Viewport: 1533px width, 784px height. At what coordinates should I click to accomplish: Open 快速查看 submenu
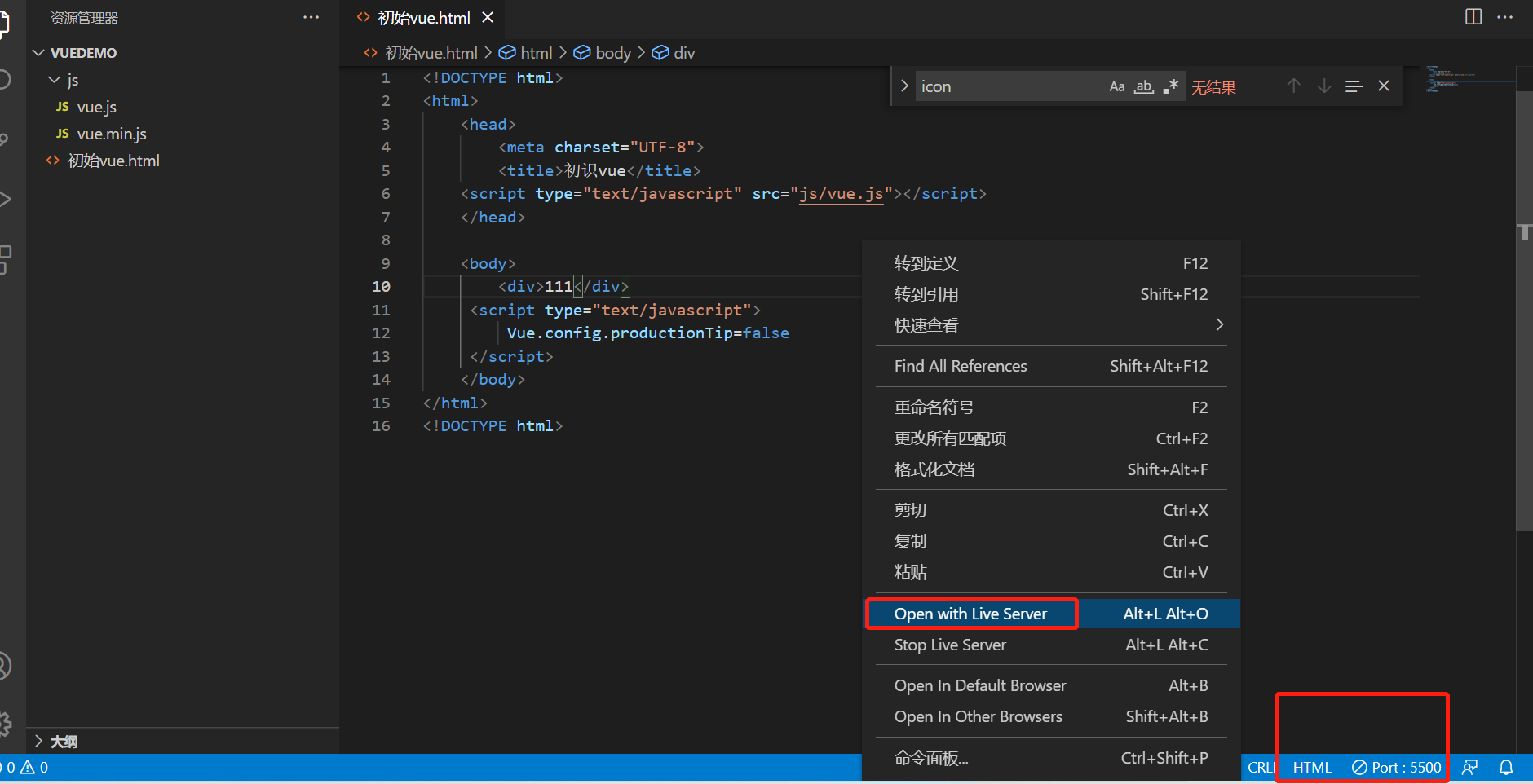[1051, 325]
